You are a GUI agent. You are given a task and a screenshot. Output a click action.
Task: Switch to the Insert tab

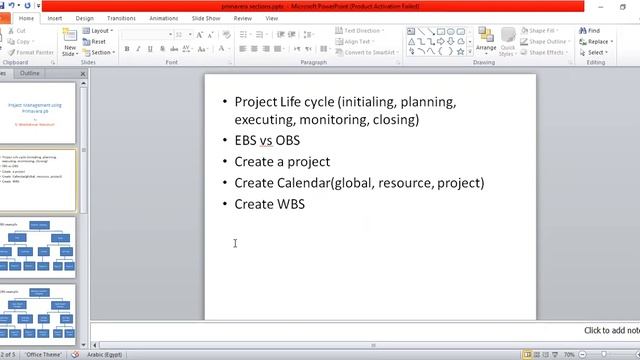click(55, 18)
